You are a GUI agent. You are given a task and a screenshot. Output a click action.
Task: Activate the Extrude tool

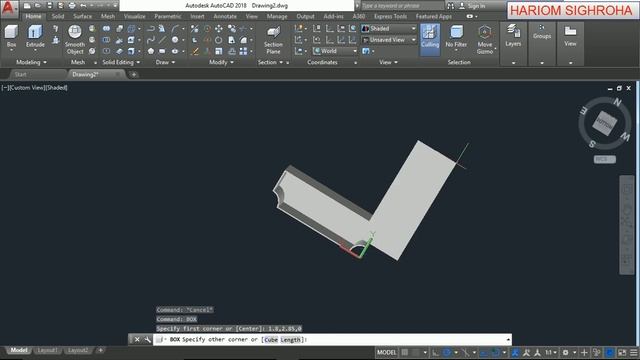click(x=35, y=36)
